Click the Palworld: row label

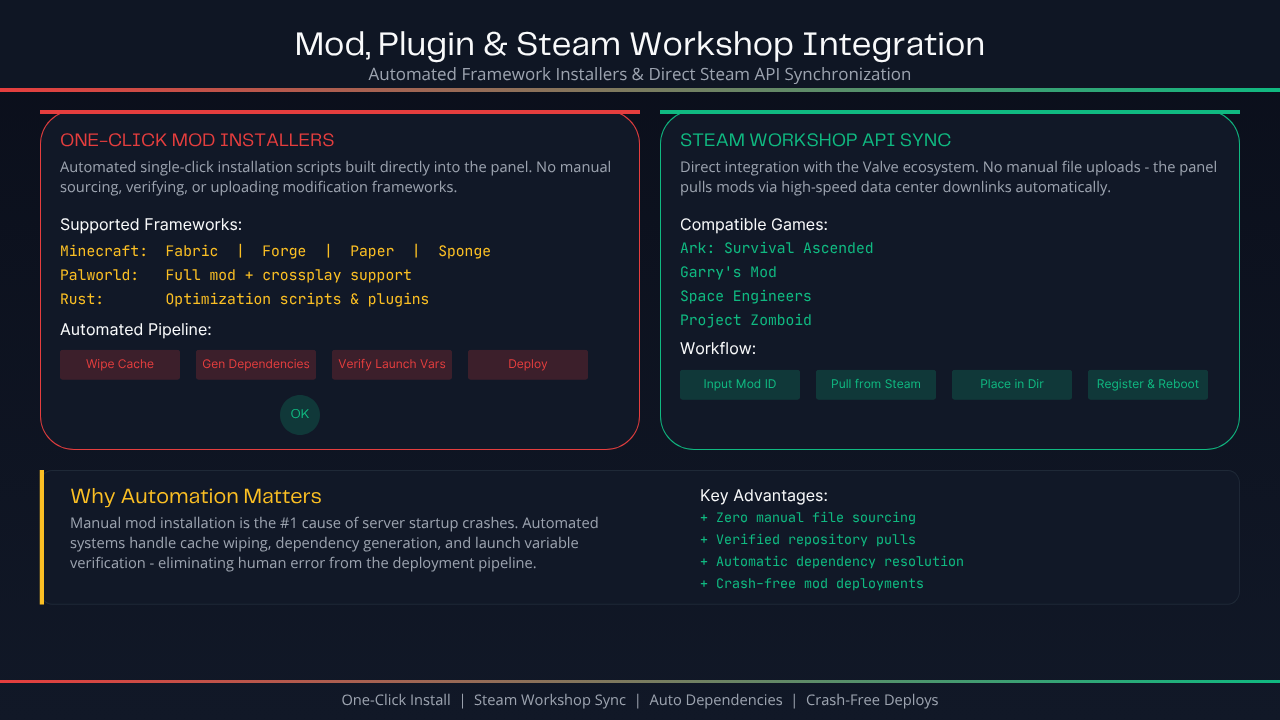click(100, 275)
